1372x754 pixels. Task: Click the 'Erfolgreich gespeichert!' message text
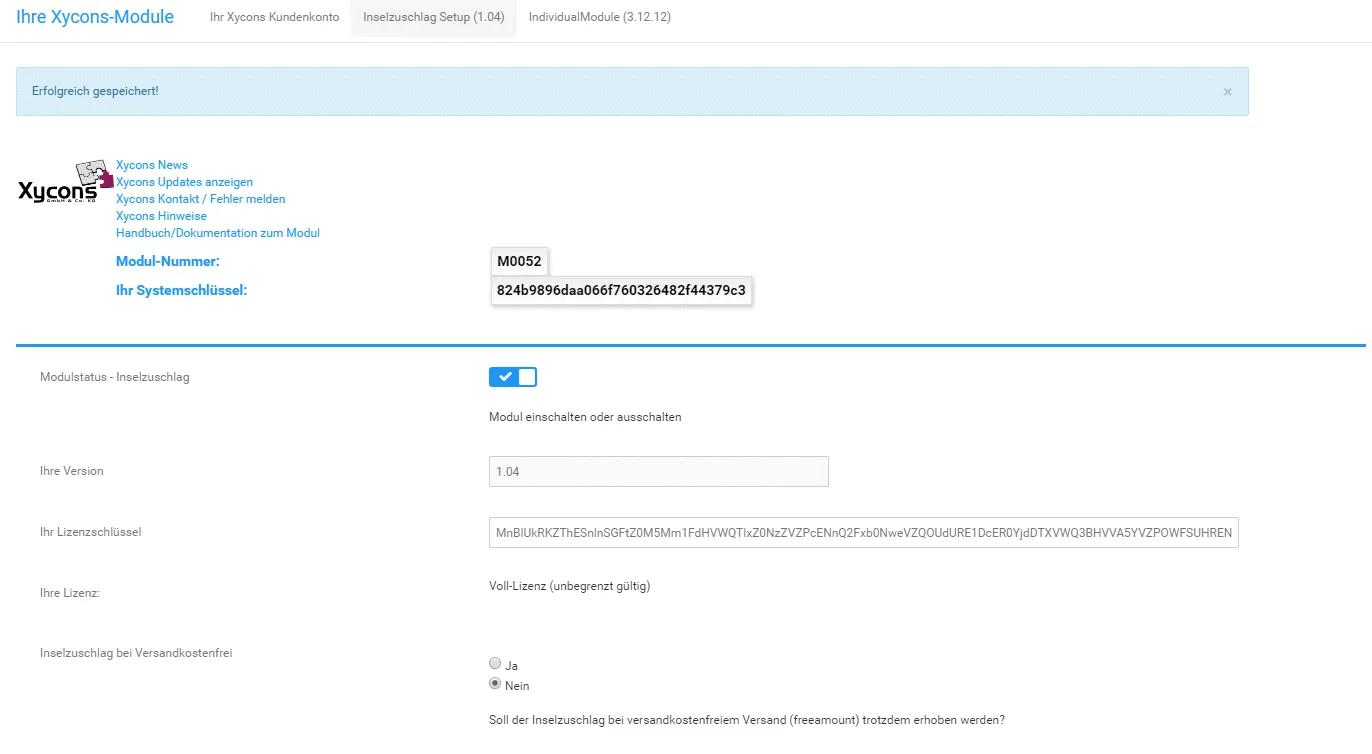(x=95, y=91)
